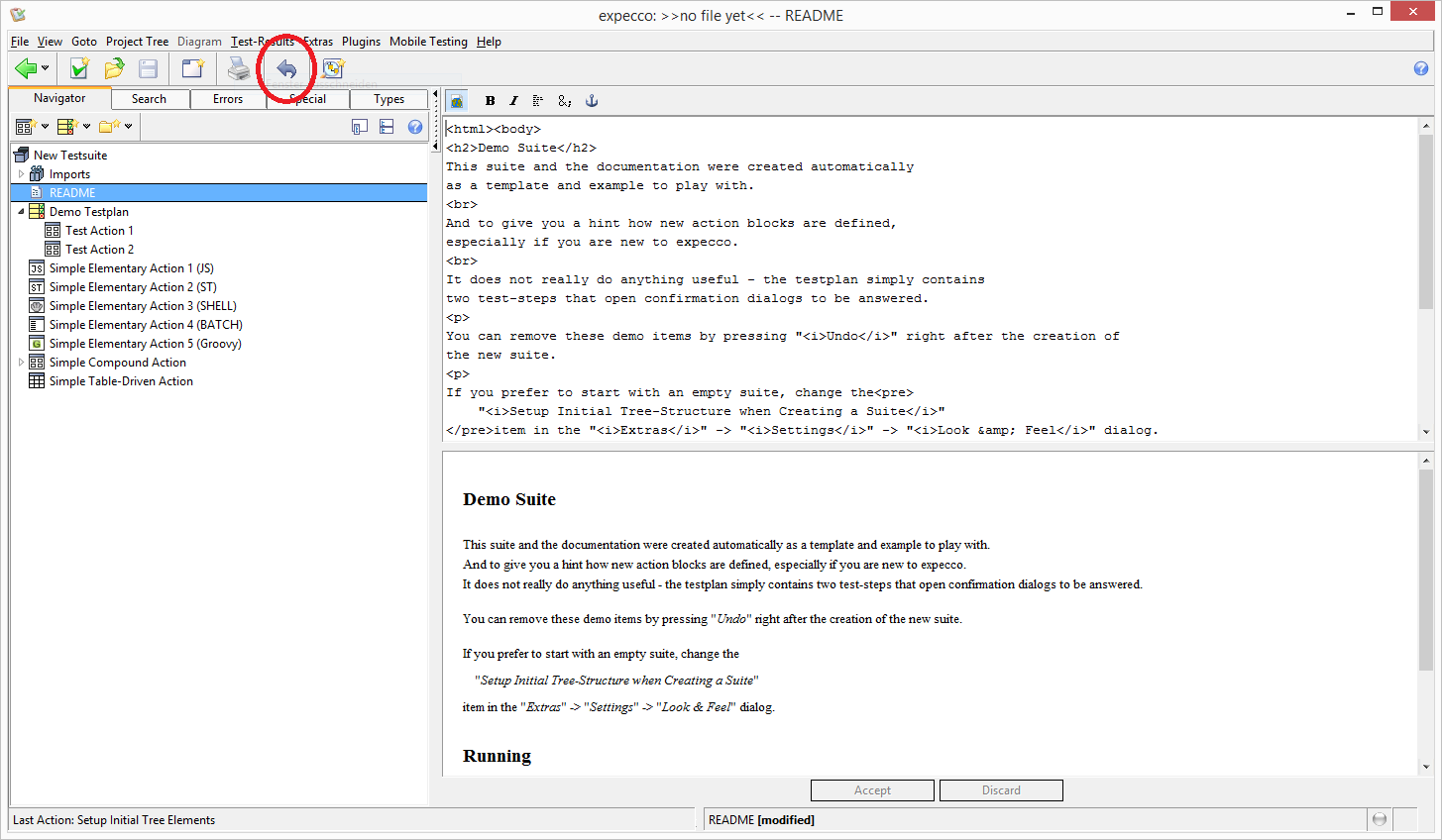Select Test Action 2 in tree

[x=99, y=250]
